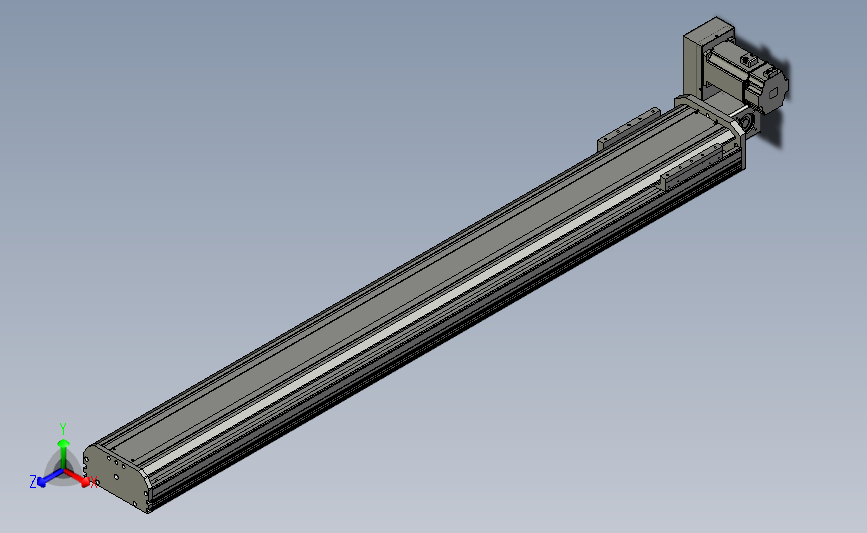Click the green Y axis arrow of the triad

click(x=63, y=453)
